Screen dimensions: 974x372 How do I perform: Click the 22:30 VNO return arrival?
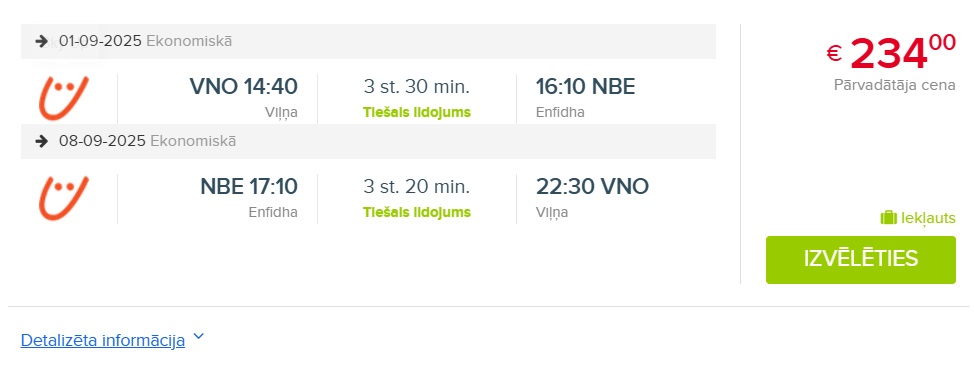point(593,186)
